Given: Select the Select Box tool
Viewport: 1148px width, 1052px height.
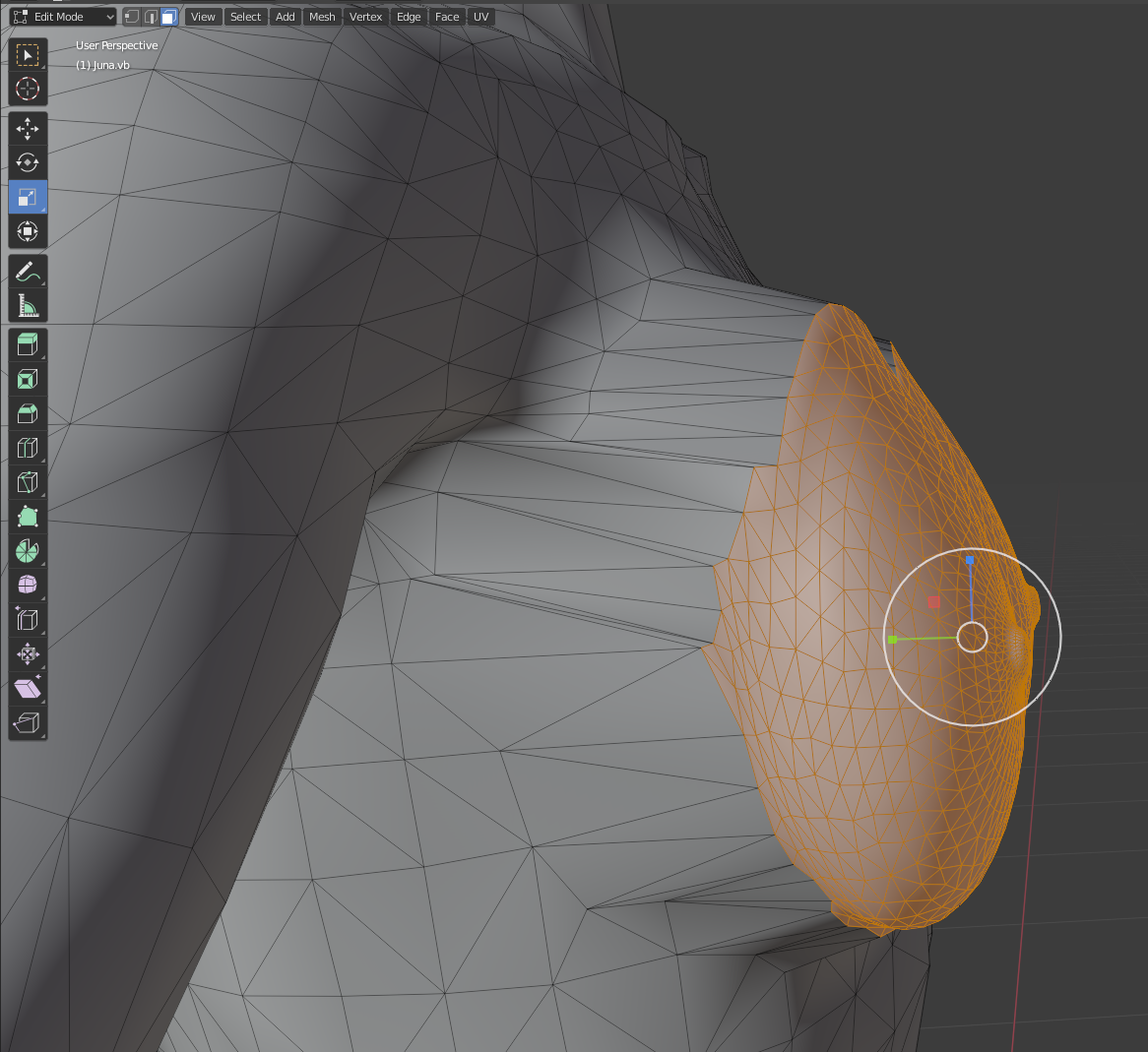Looking at the screenshot, I should coord(28,55).
